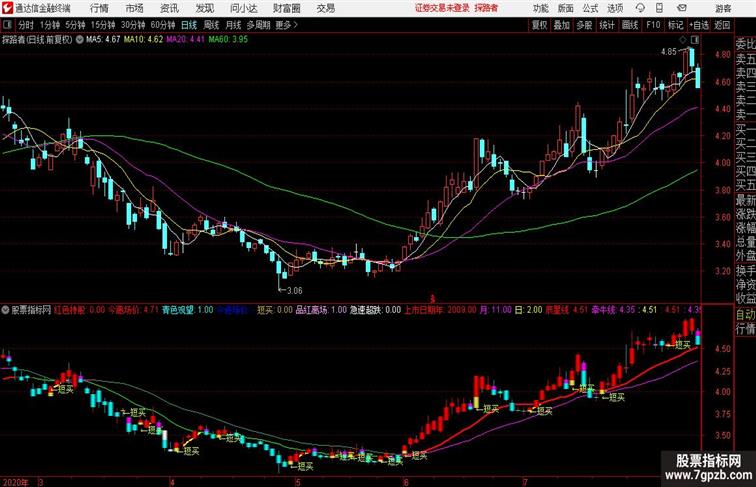
Task: Collapse the MA indicator arrow next to 探路者
Action: pyautogui.click(x=80, y=40)
